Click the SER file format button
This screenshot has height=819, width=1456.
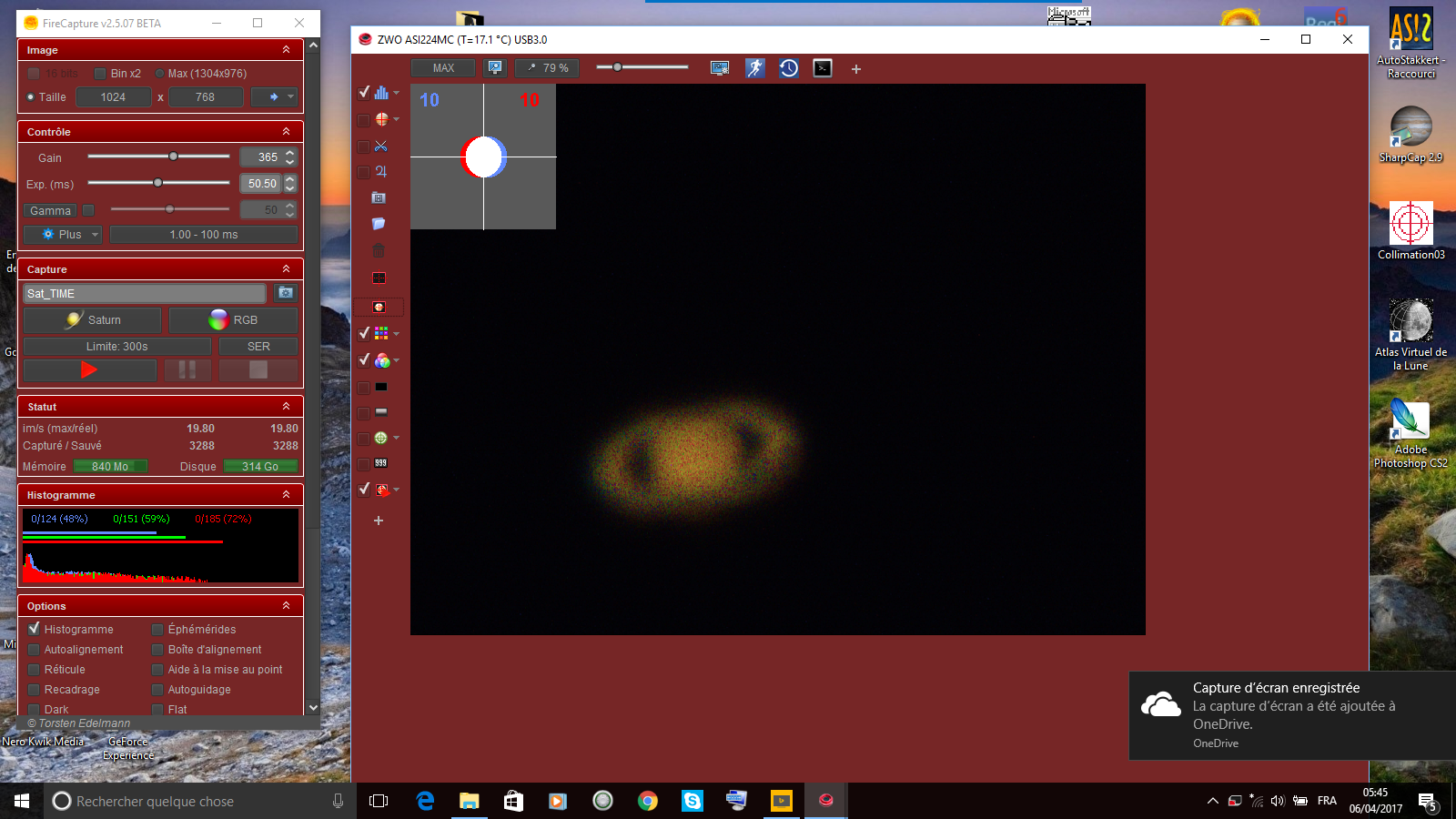coord(258,347)
